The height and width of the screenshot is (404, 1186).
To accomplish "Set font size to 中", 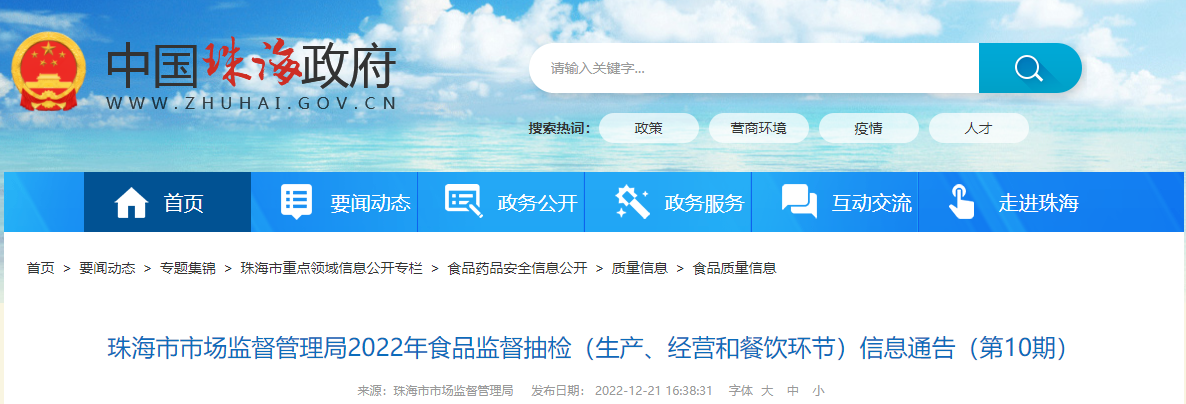I will pos(793,391).
